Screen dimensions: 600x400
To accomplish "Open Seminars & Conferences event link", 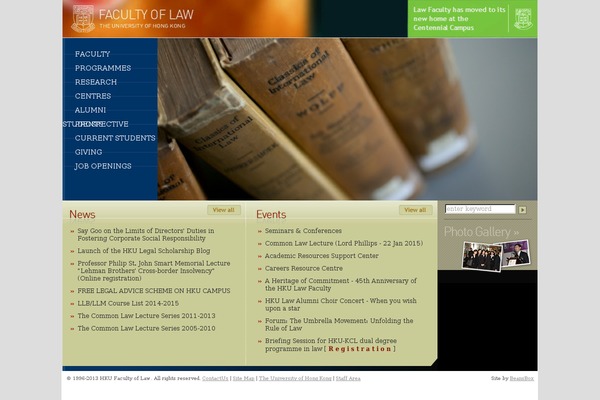I will pyautogui.click(x=303, y=231).
